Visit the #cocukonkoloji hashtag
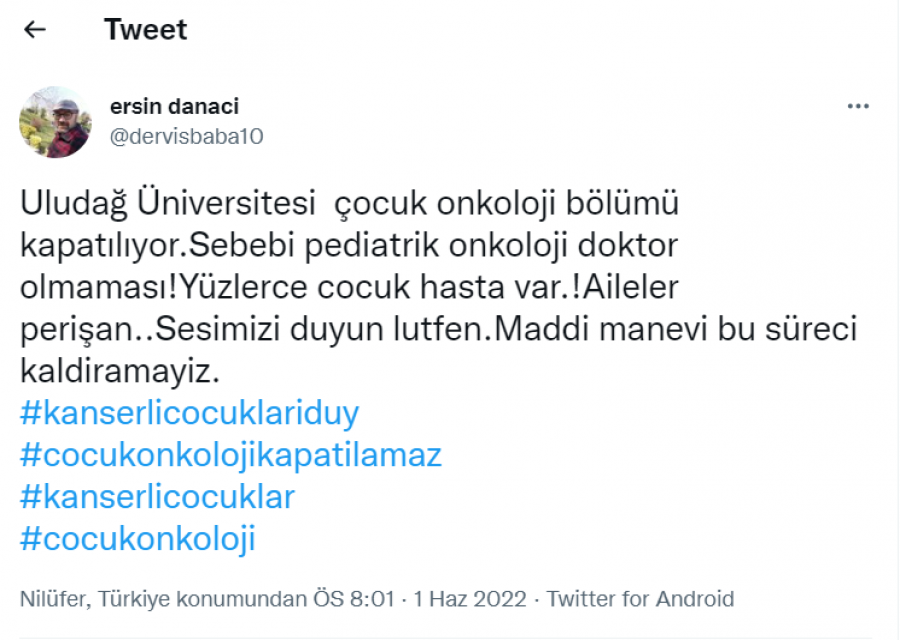The height and width of the screenshot is (640, 900). (138, 539)
